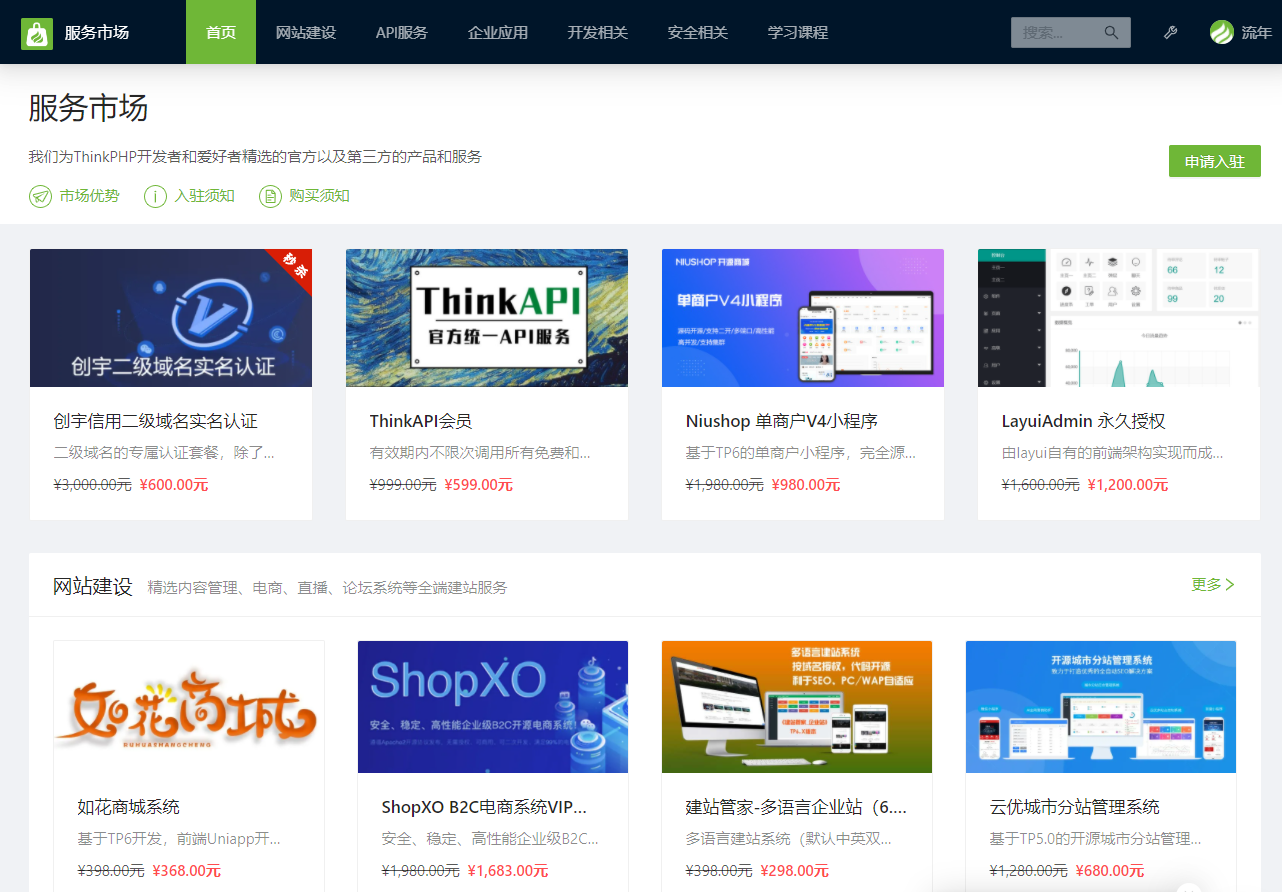Screen dimensions: 1282x892
Task: Click the ShopXO B2C电商系统VIP title
Action: pos(484,807)
